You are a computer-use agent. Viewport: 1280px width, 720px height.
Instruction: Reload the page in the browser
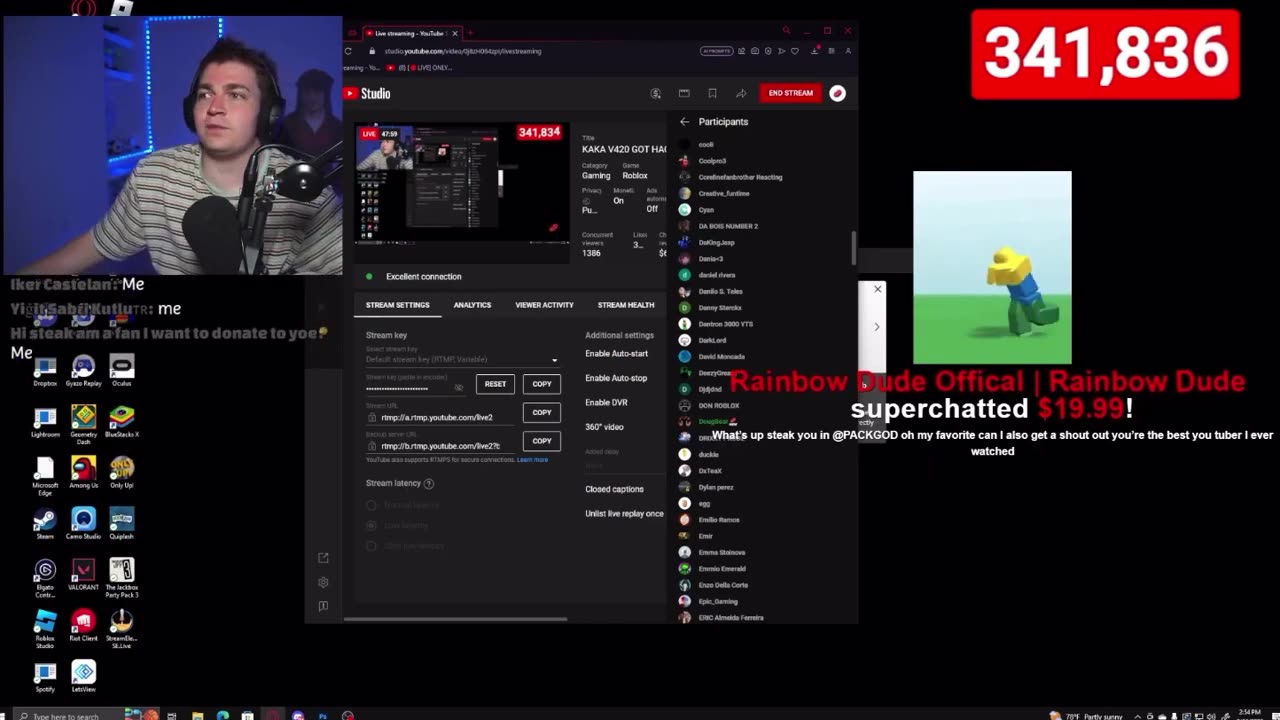click(x=348, y=51)
